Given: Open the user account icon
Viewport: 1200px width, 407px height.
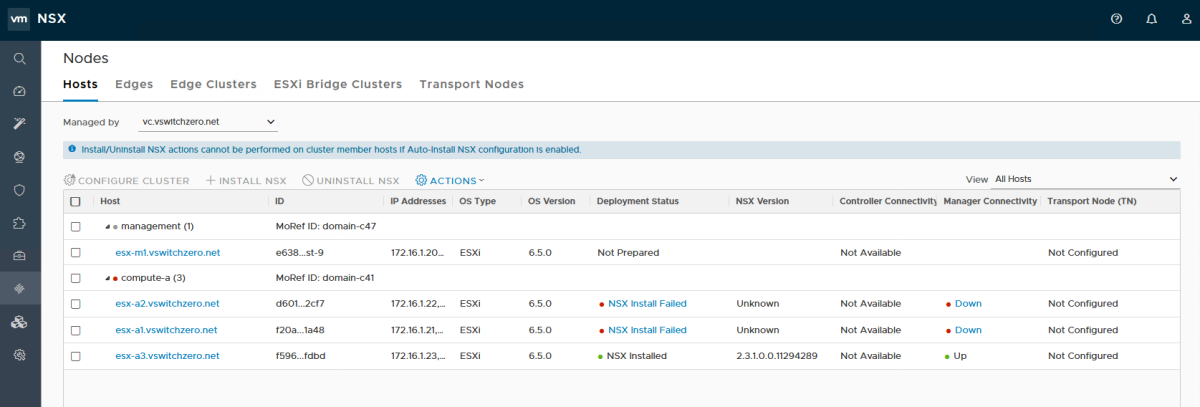Looking at the screenshot, I should click(1186, 19).
